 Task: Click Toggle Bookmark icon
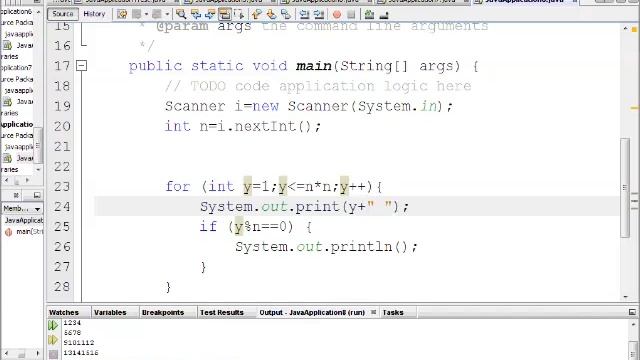click(286, 14)
